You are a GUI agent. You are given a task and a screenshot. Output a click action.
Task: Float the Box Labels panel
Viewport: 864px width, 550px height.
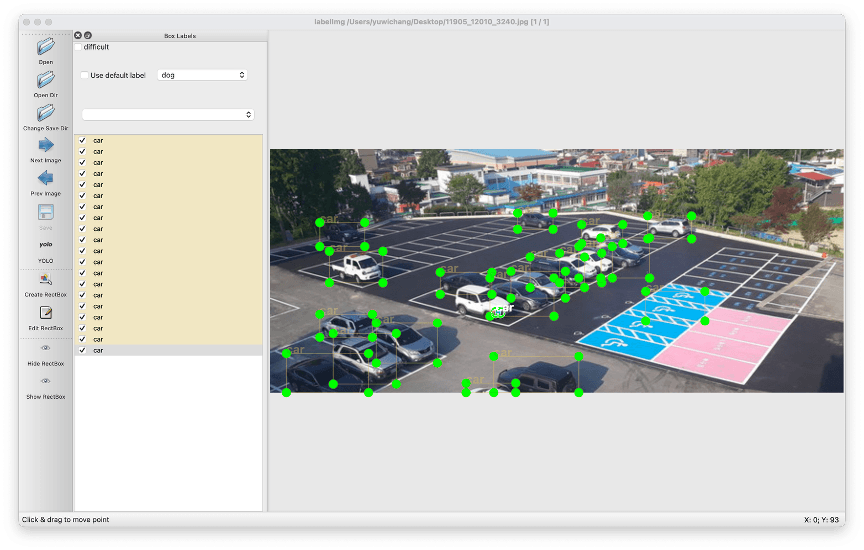point(87,35)
